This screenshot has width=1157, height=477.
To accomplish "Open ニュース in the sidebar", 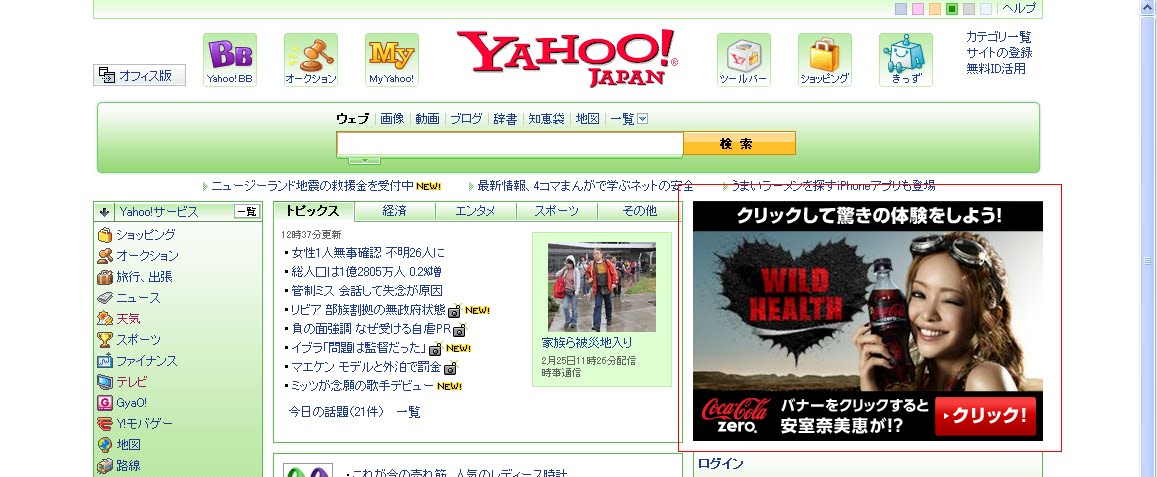I will tap(129, 298).
